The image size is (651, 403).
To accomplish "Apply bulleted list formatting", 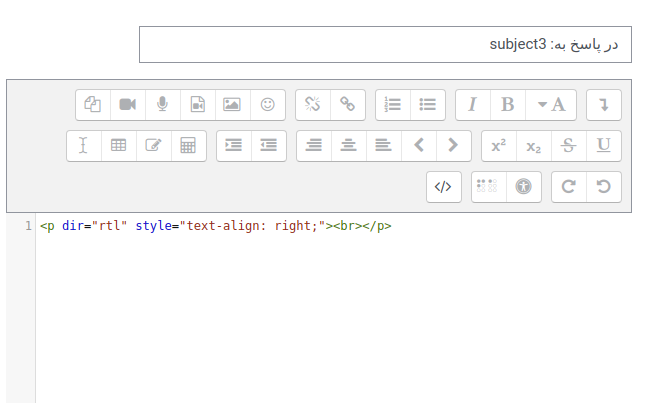I will point(428,105).
